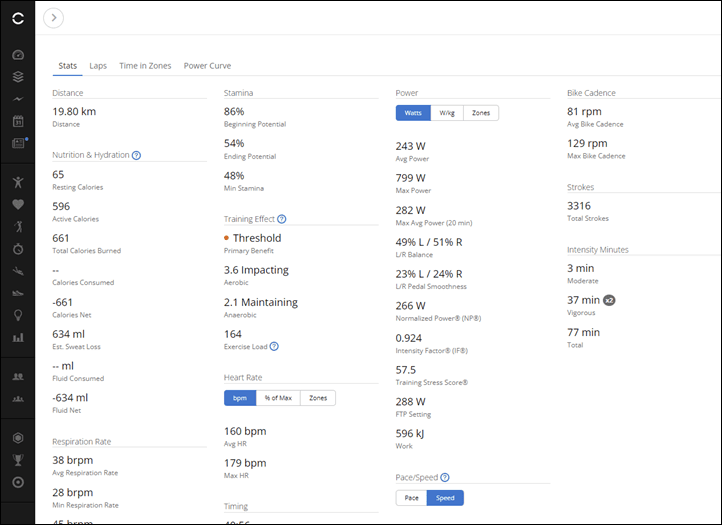Switch Power display to W/kg

(x=447, y=113)
